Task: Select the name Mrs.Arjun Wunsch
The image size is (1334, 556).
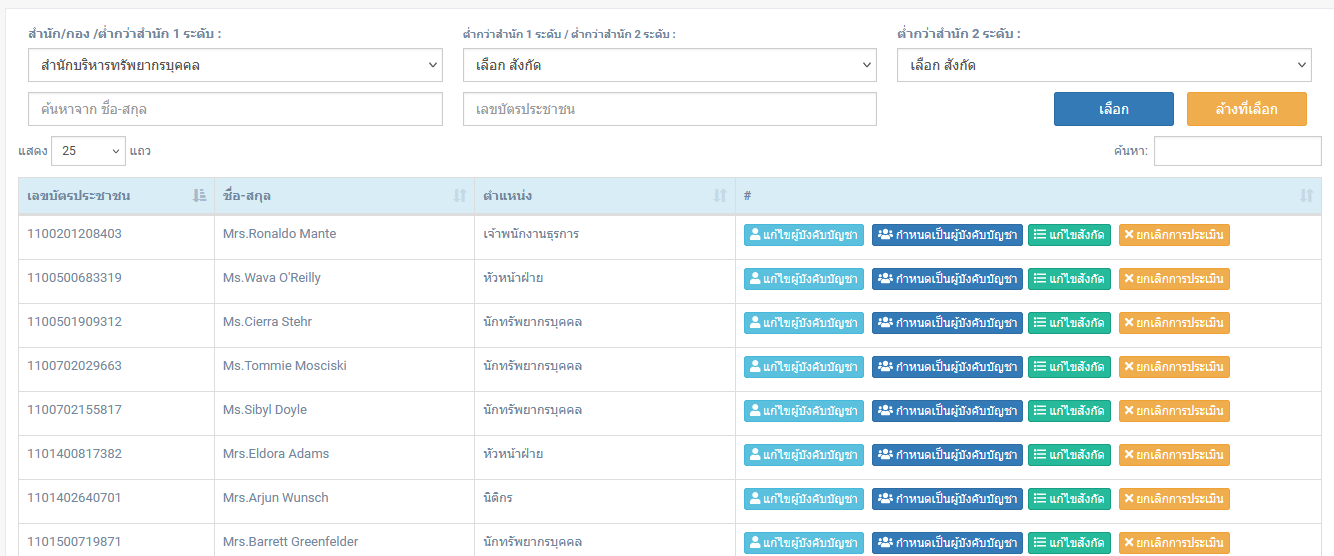Action: point(276,498)
